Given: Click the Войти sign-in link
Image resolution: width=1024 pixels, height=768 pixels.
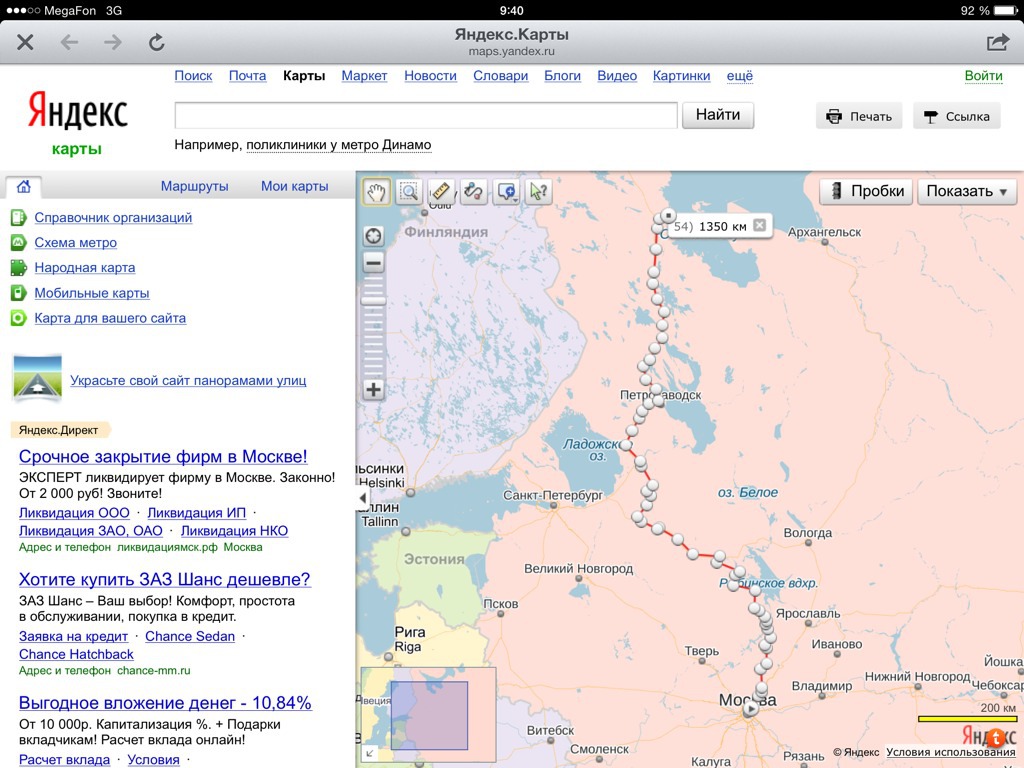Looking at the screenshot, I should click(x=984, y=76).
